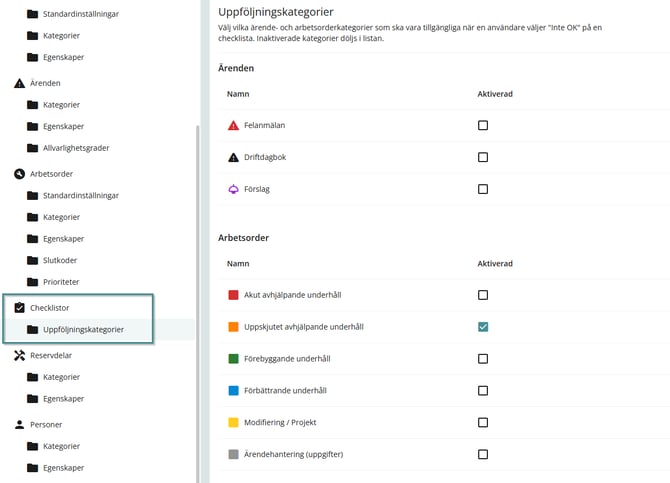This screenshot has height=483, width=670.
Task: Click the red Akut avhjälpande underhåll swatch
Action: click(x=233, y=295)
